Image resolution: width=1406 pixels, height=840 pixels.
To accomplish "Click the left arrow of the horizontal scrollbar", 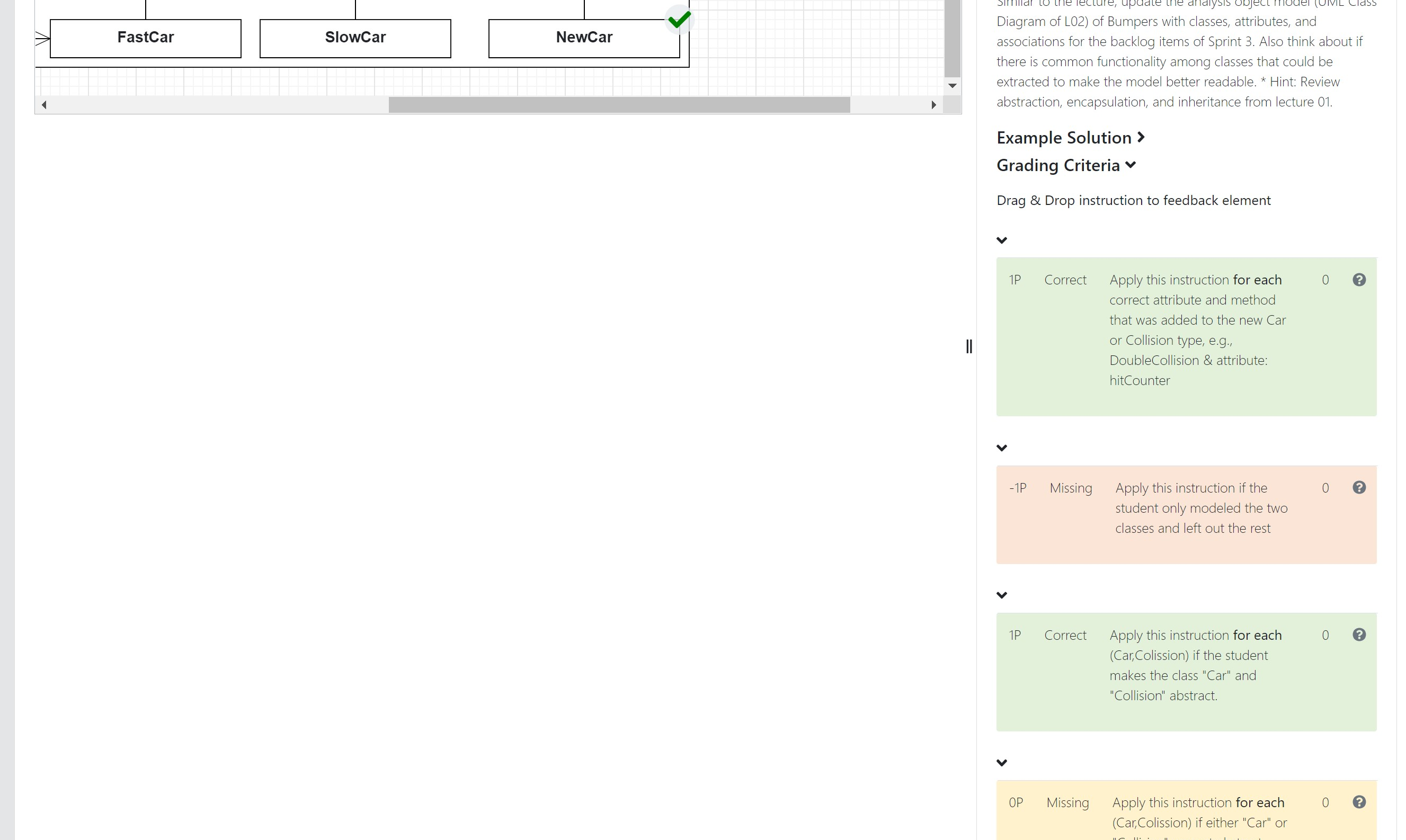I will (x=44, y=105).
